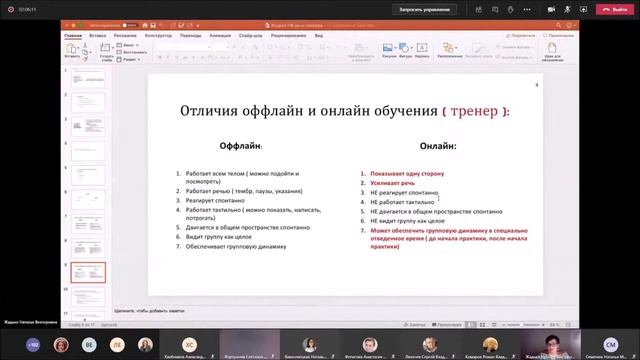Click the Home icon in PowerPoint title bar
640x360 pixels.
tap(145, 25)
